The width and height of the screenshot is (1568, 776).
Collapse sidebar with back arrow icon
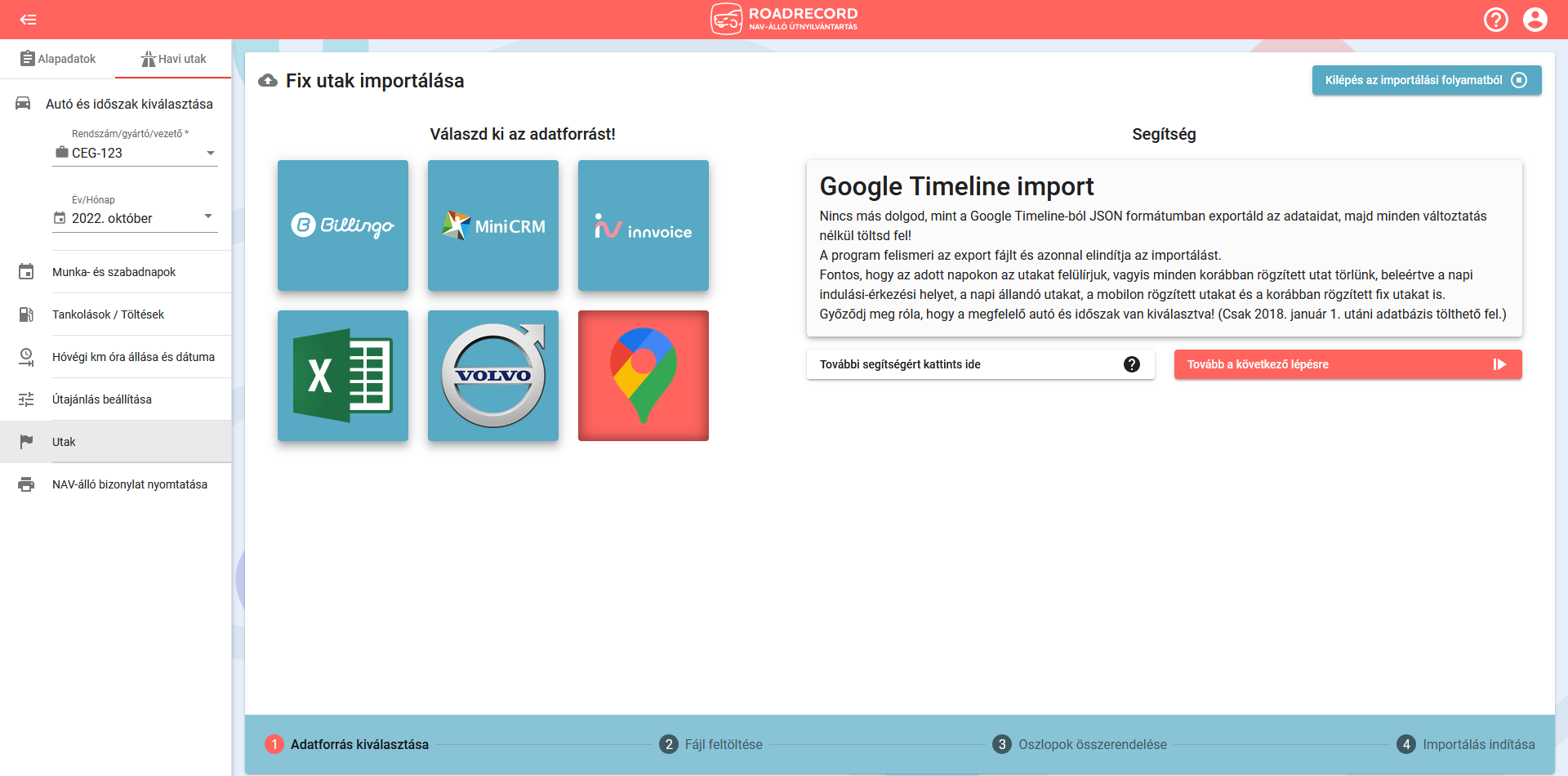pos(29,20)
